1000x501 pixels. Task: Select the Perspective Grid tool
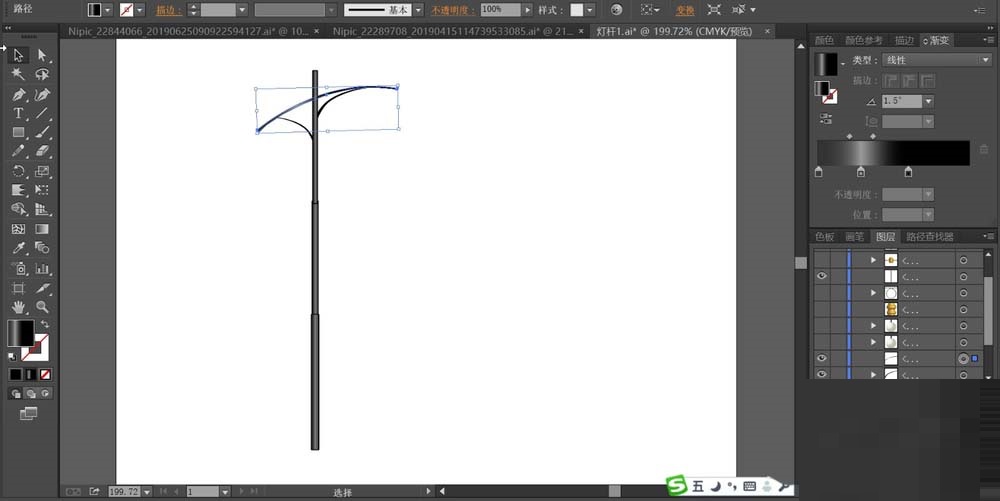[x=42, y=209]
